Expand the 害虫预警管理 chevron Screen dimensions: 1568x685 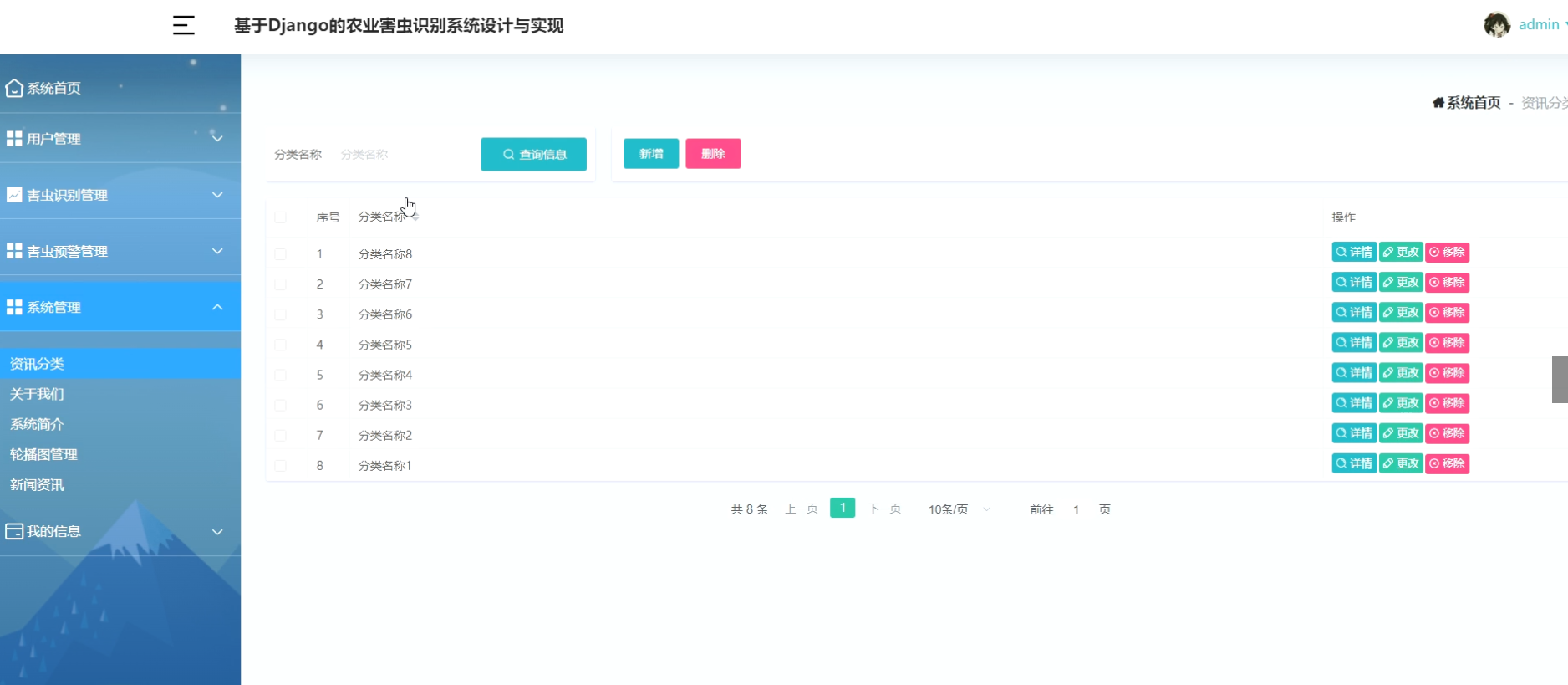click(x=217, y=251)
